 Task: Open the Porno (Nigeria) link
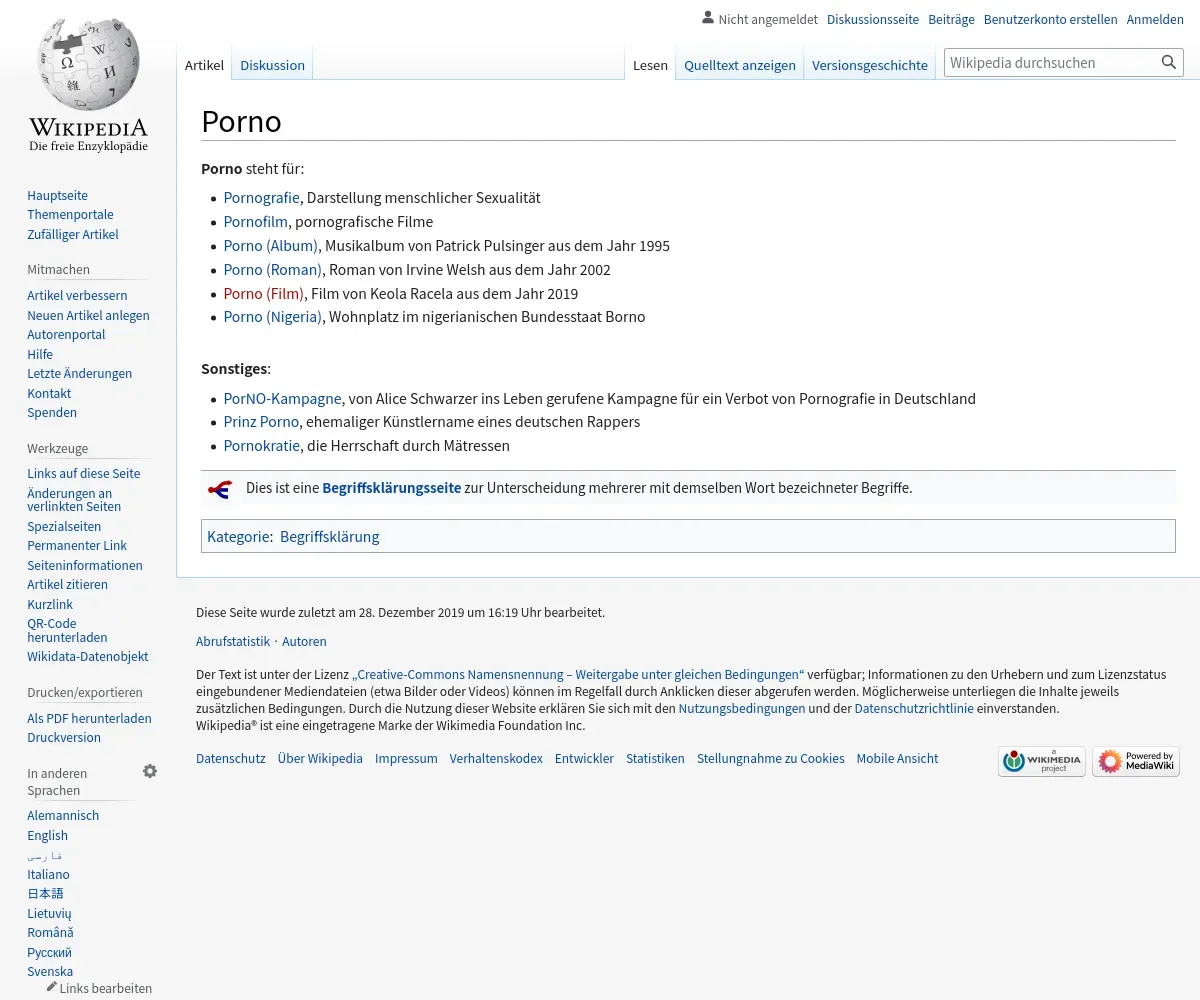pyautogui.click(x=272, y=316)
